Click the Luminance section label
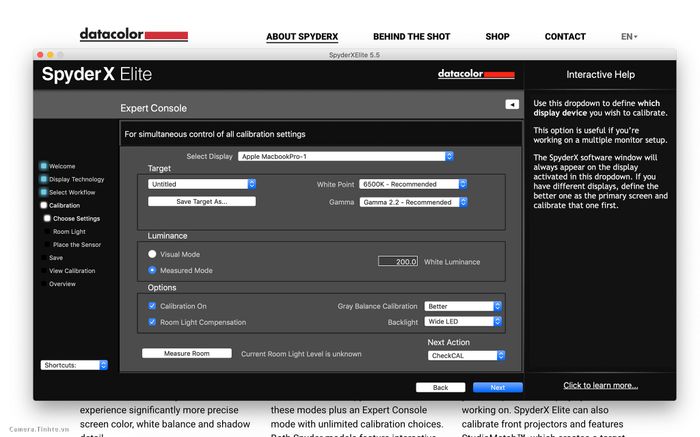700x437 pixels. coord(167,236)
